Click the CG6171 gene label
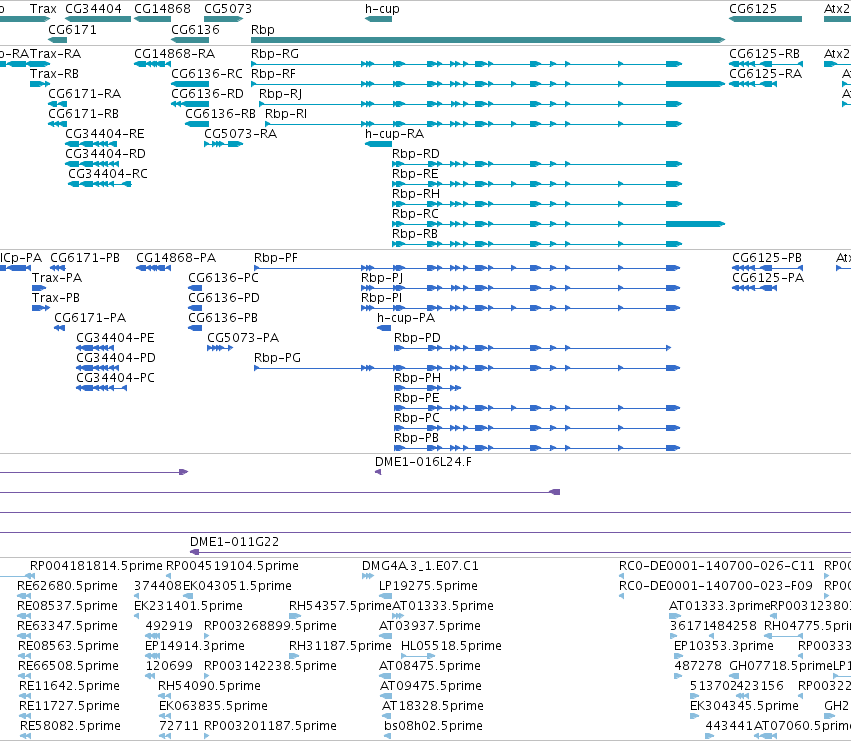The height and width of the screenshot is (741, 851). [72, 30]
